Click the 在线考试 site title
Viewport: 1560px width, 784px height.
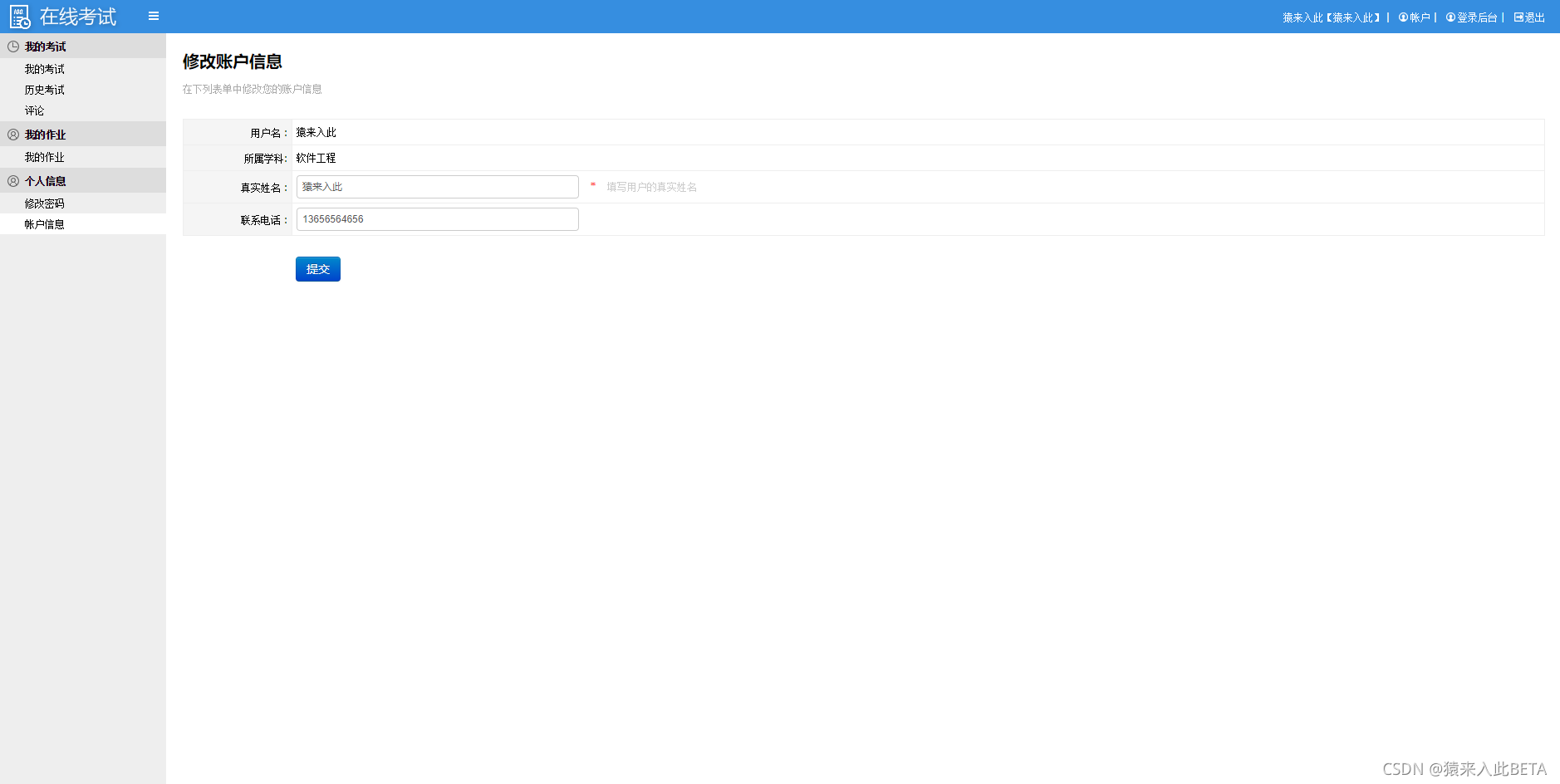[x=78, y=17]
